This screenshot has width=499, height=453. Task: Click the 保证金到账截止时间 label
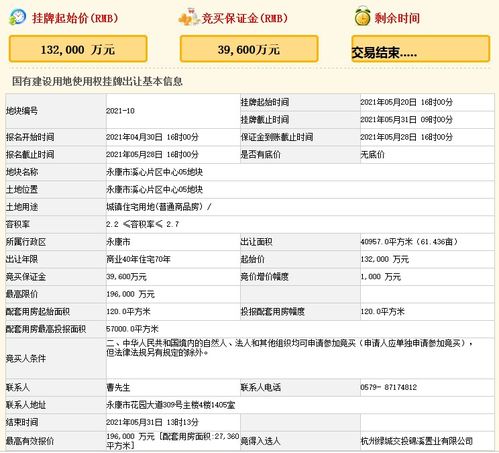[277, 137]
